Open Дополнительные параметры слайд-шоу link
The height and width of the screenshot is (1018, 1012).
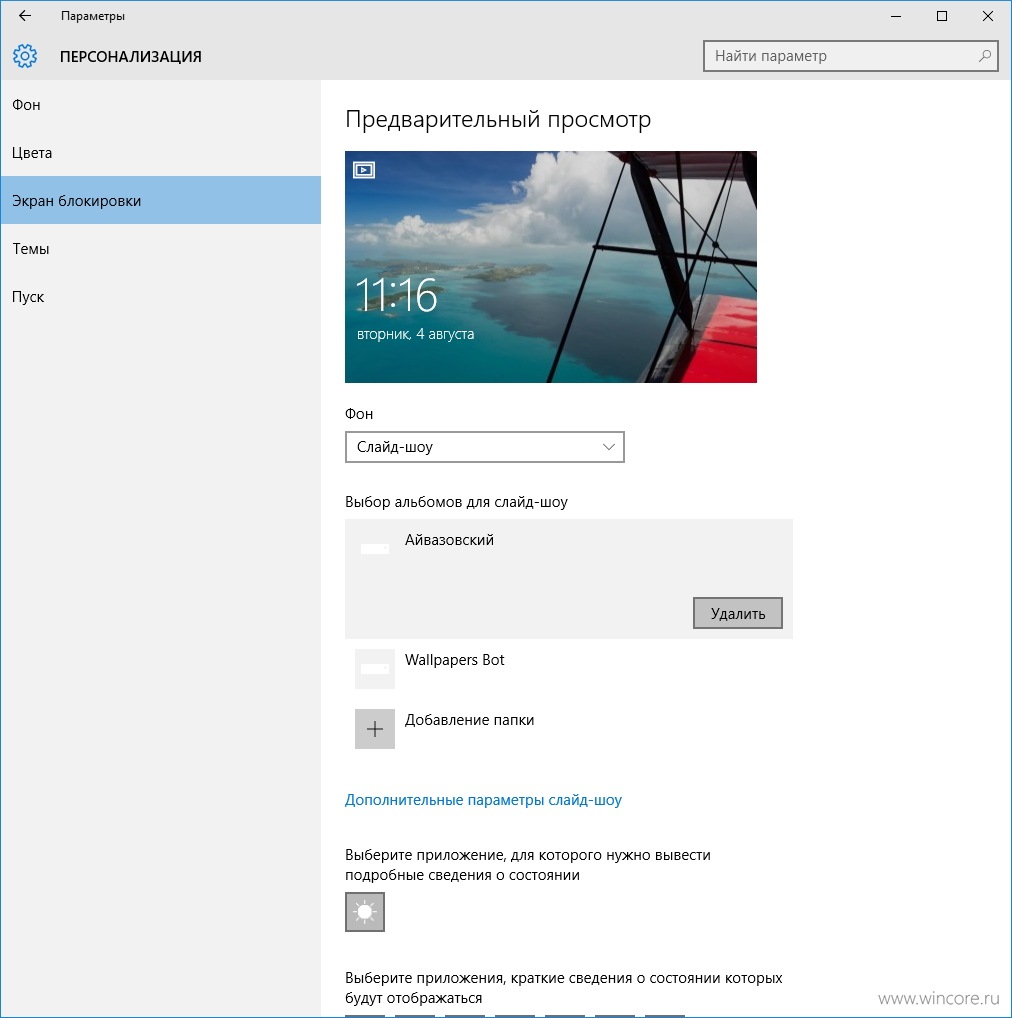[x=483, y=800]
